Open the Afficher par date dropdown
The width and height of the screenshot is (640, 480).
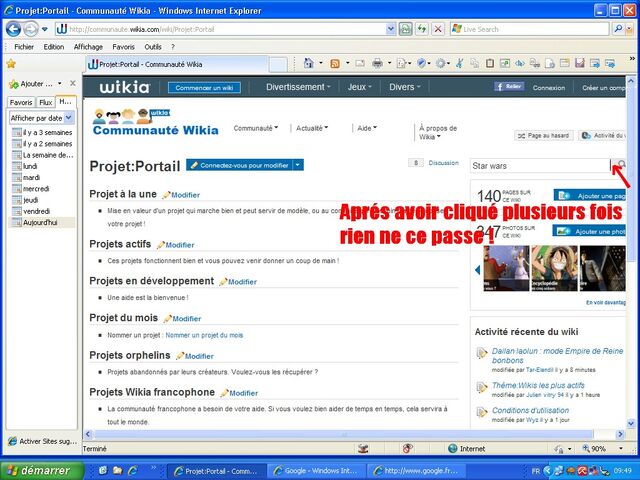tap(69, 118)
